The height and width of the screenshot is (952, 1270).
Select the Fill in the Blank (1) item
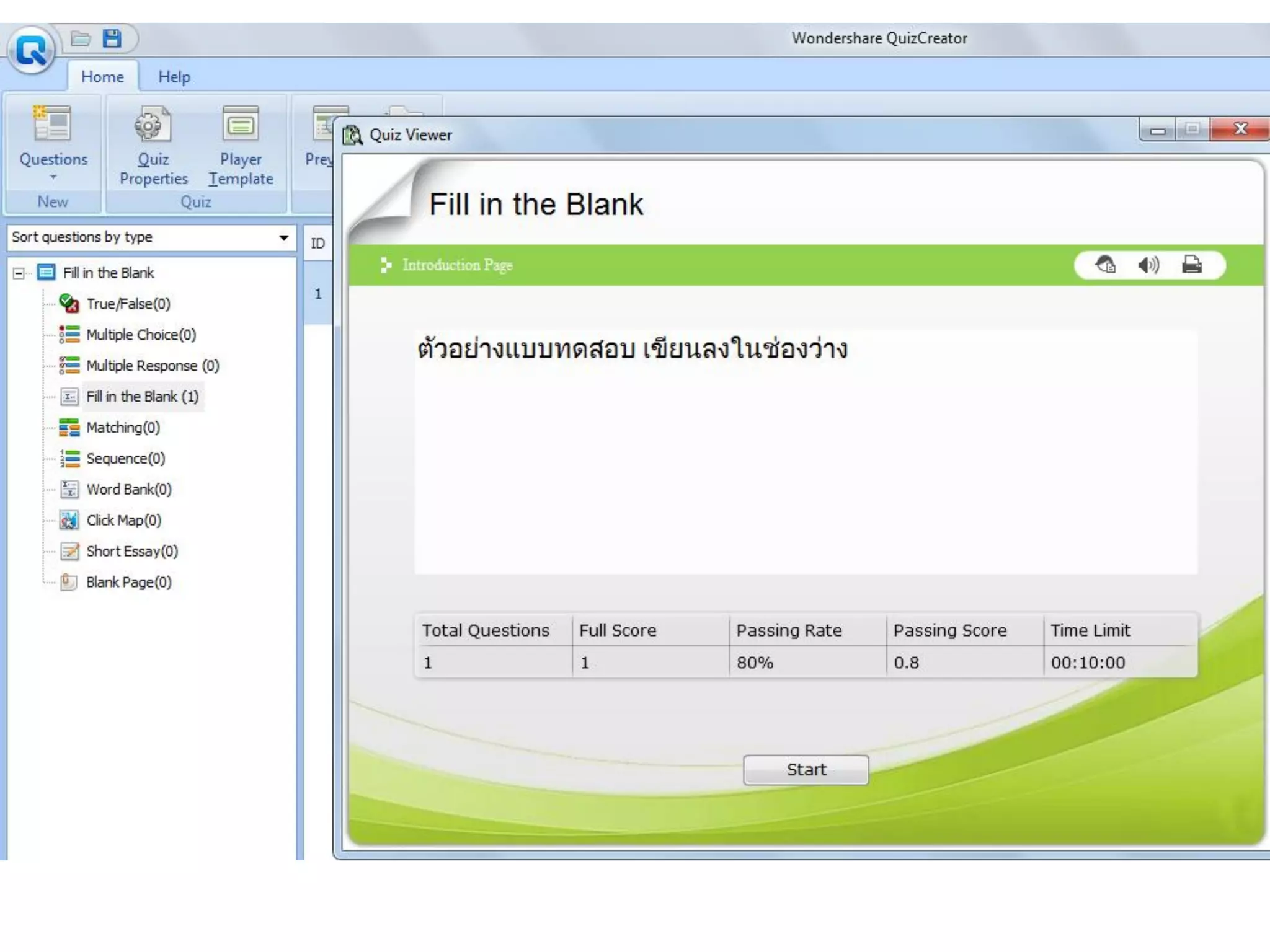(x=142, y=397)
